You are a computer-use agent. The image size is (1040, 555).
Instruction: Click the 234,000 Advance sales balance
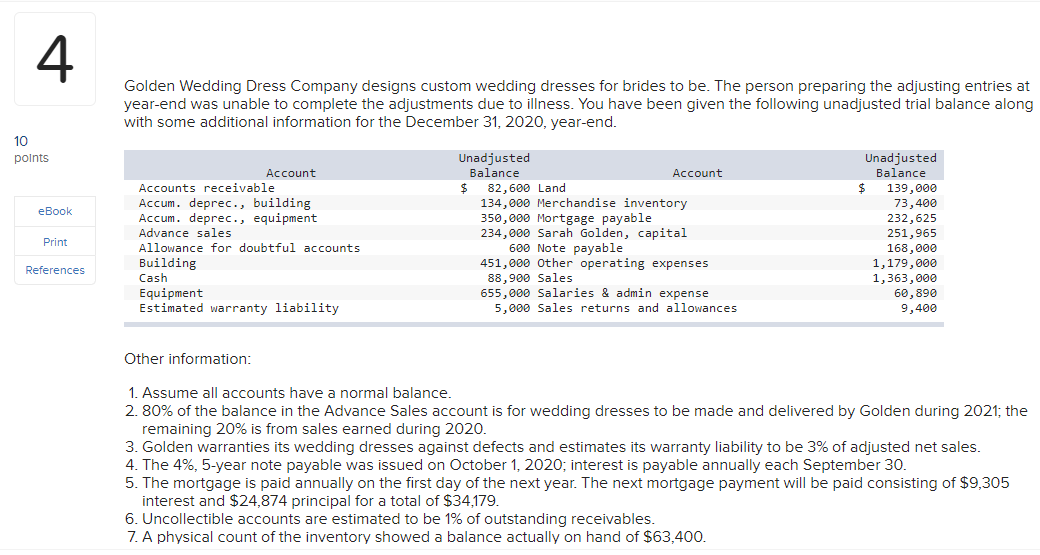[x=505, y=233]
